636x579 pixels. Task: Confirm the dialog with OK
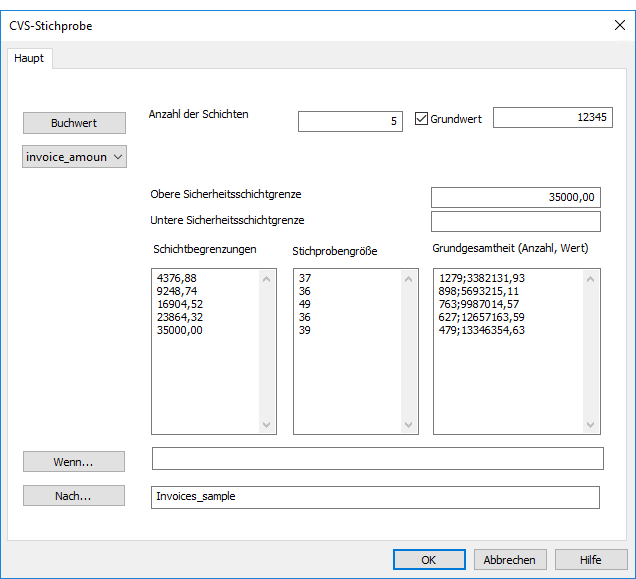pyautogui.click(x=429, y=560)
